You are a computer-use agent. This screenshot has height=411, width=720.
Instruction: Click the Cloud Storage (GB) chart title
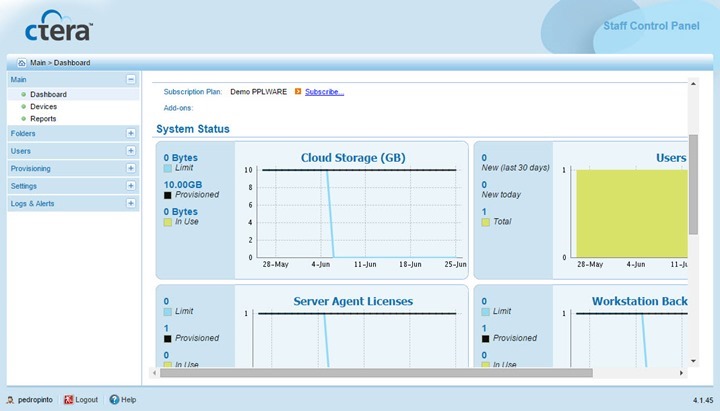tap(353, 158)
